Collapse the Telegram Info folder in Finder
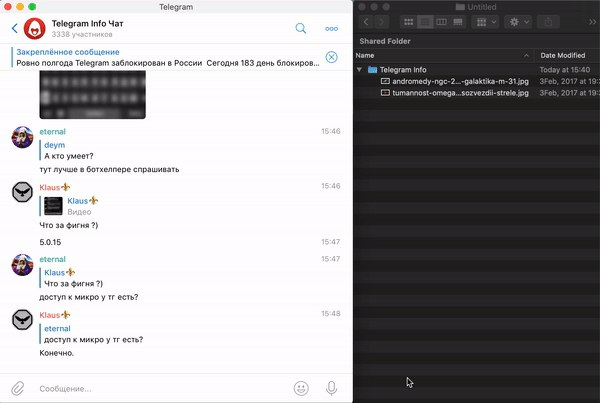This screenshot has height=403, width=600. [x=359, y=70]
